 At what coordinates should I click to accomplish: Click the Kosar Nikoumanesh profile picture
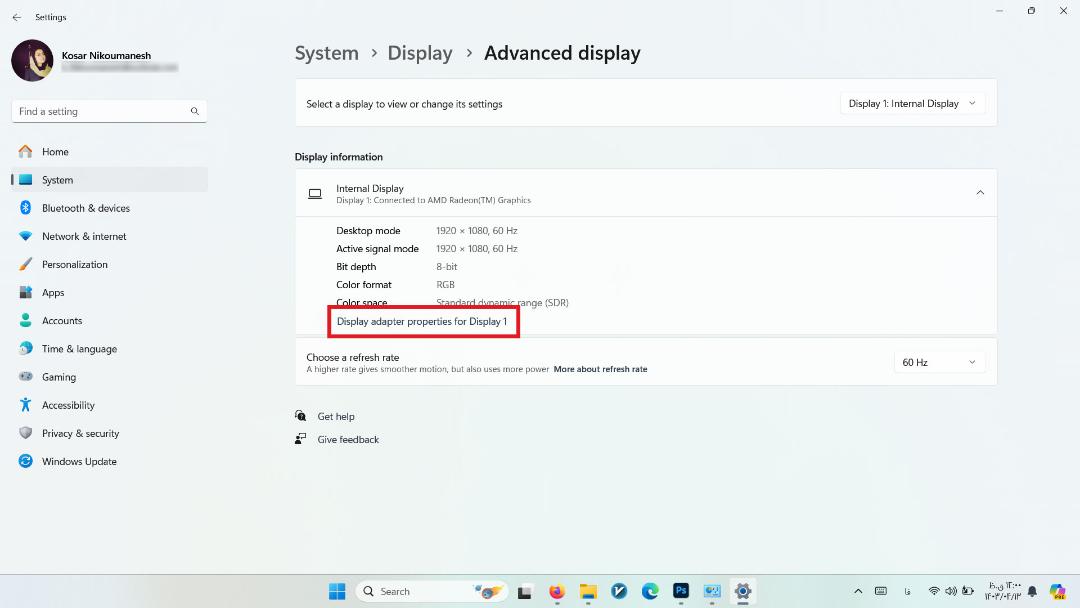(32, 61)
